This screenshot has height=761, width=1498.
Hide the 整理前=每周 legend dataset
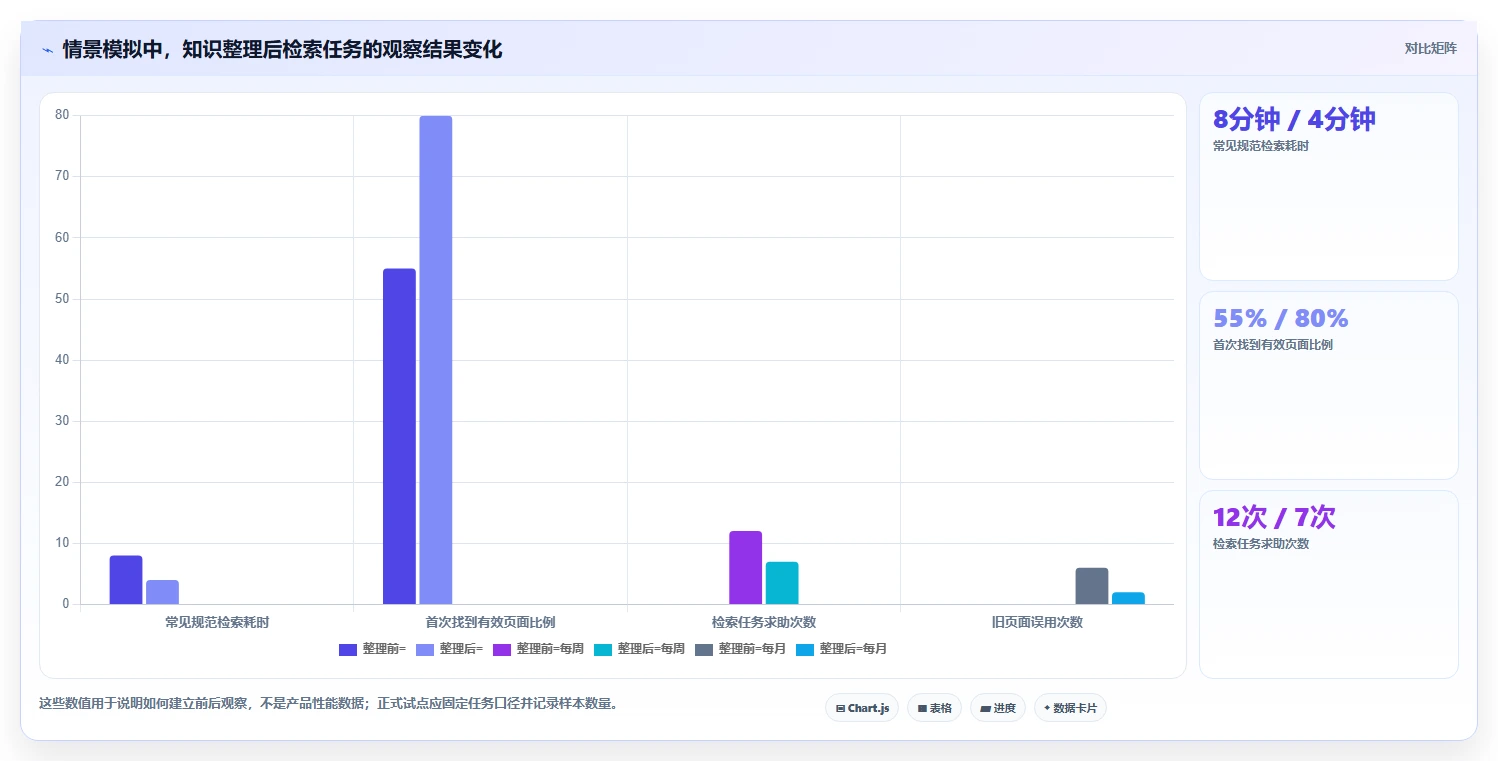click(538, 649)
